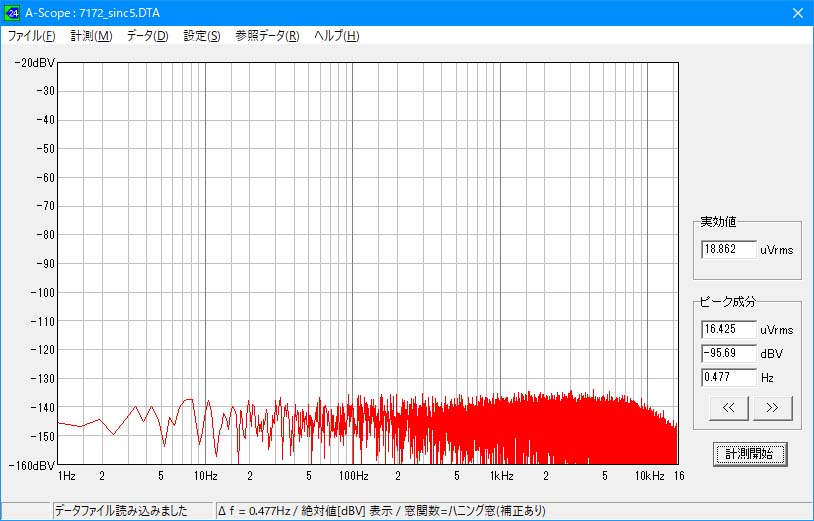This screenshot has height=521, width=814.
Task: Select the peak 16.425 uVrms field
Action: click(x=729, y=330)
